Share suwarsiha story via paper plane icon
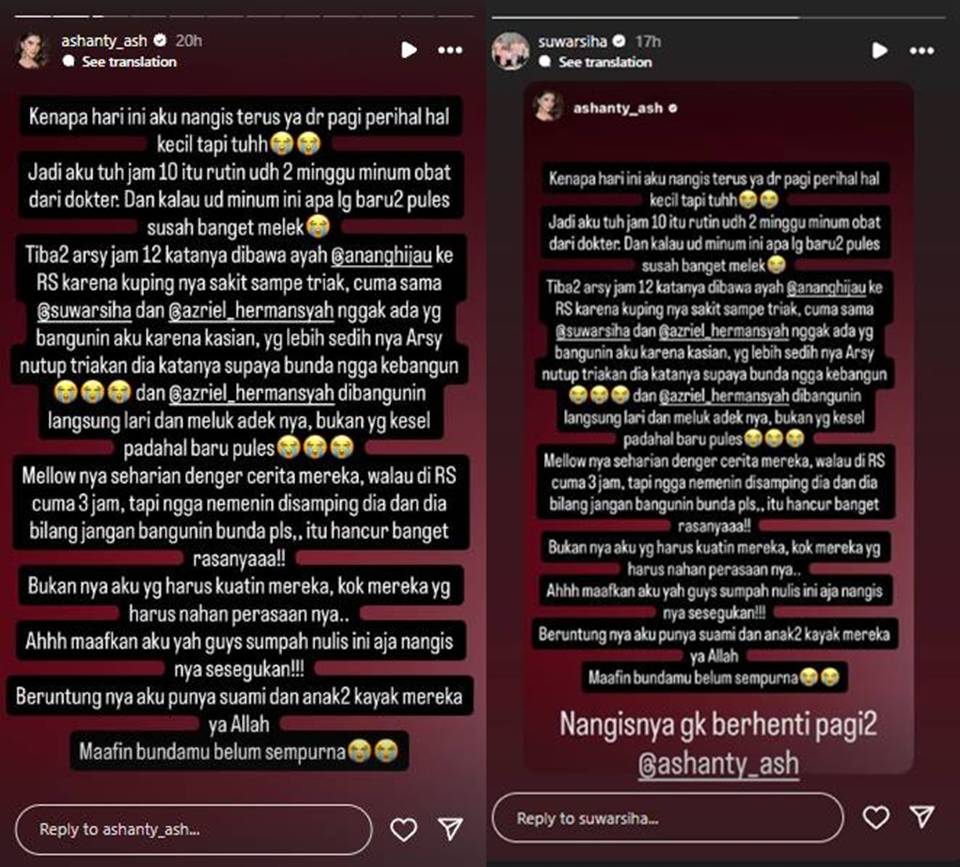960x867 pixels. pos(922,816)
